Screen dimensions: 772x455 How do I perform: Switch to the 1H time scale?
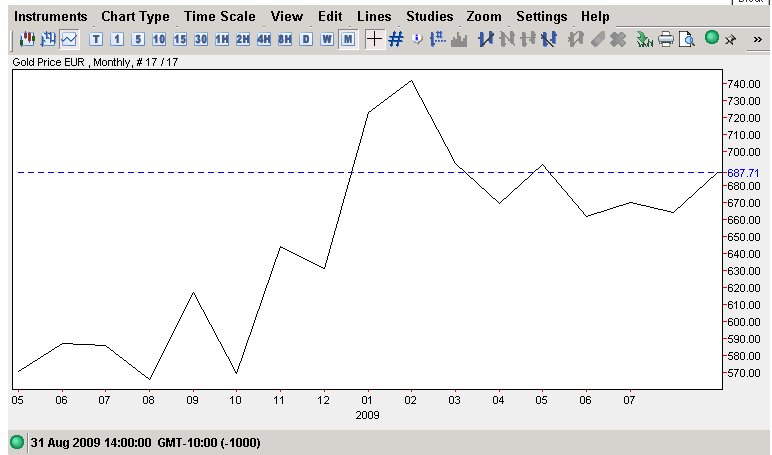221,39
